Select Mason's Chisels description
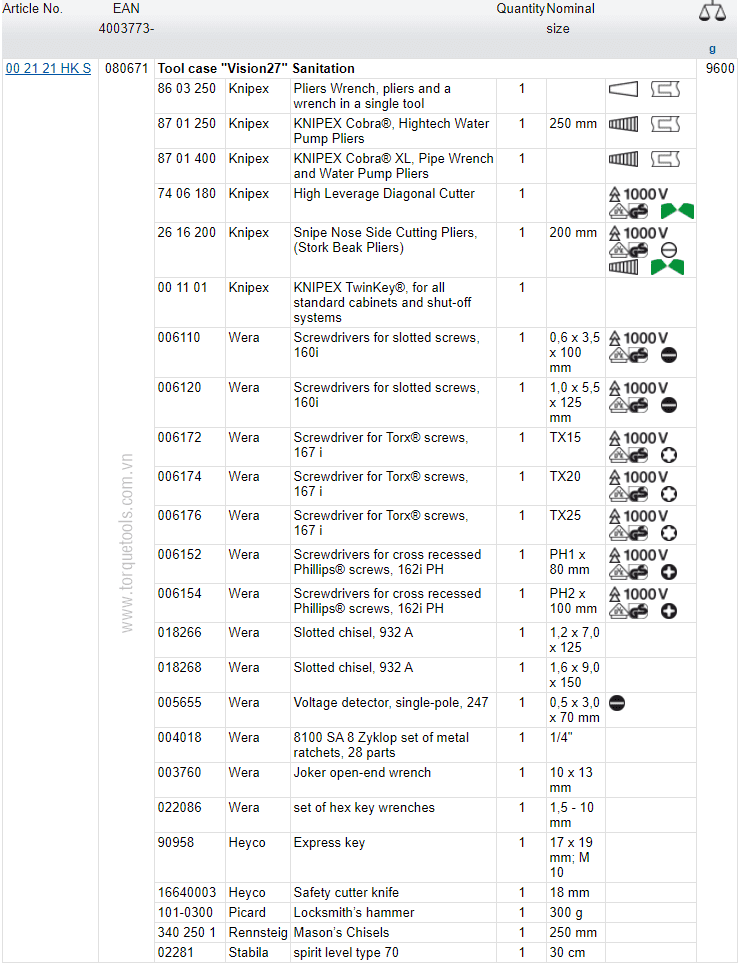Screen dimensions: 739x964 coord(341,933)
